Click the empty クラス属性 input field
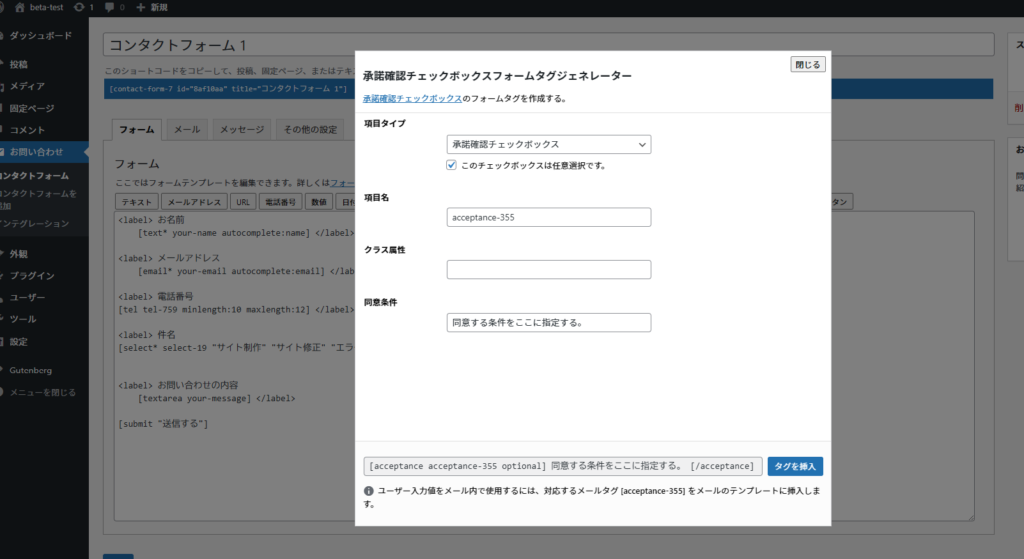 (548, 270)
